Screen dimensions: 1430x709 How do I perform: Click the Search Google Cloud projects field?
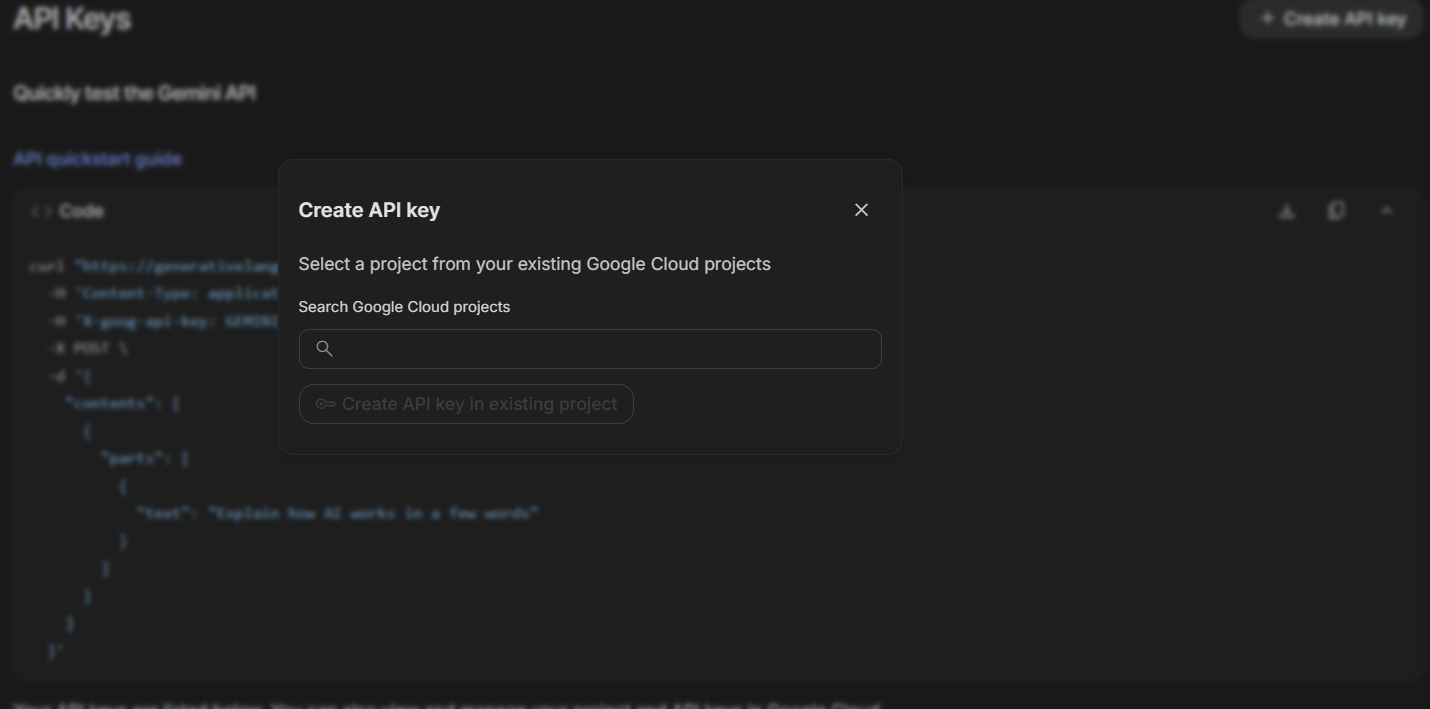click(x=590, y=349)
